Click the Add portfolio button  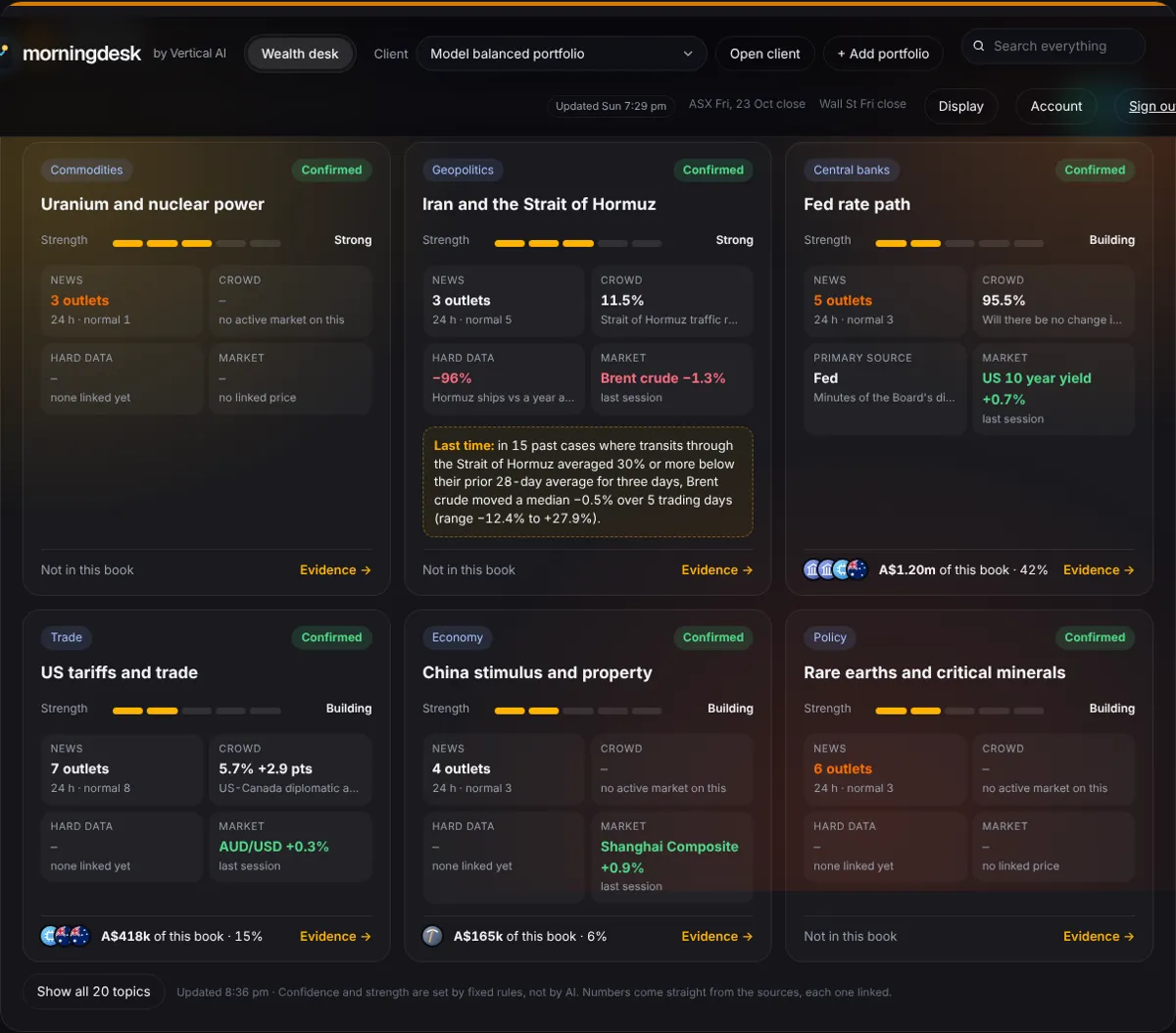[883, 54]
